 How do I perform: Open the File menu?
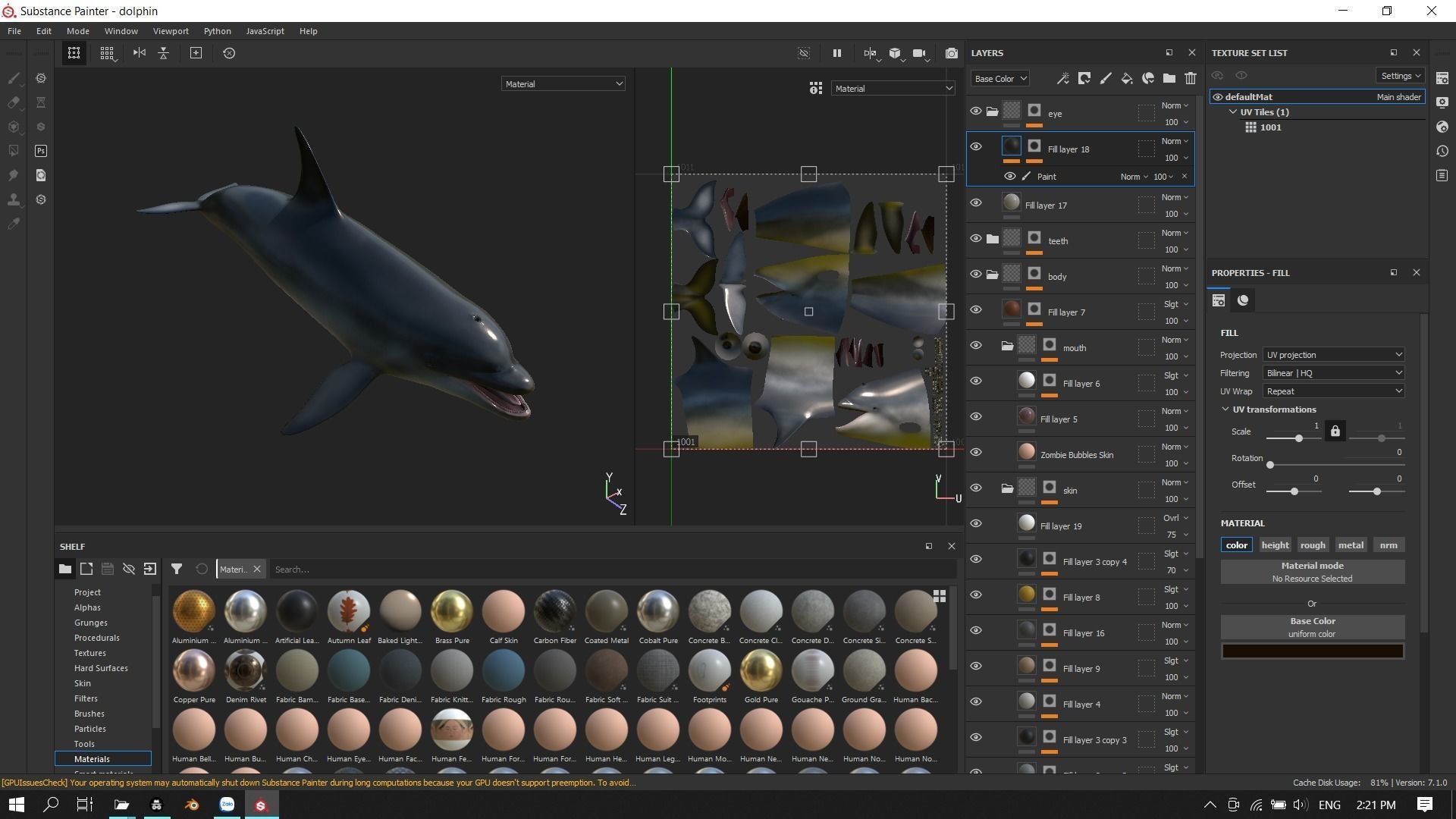pos(14,31)
